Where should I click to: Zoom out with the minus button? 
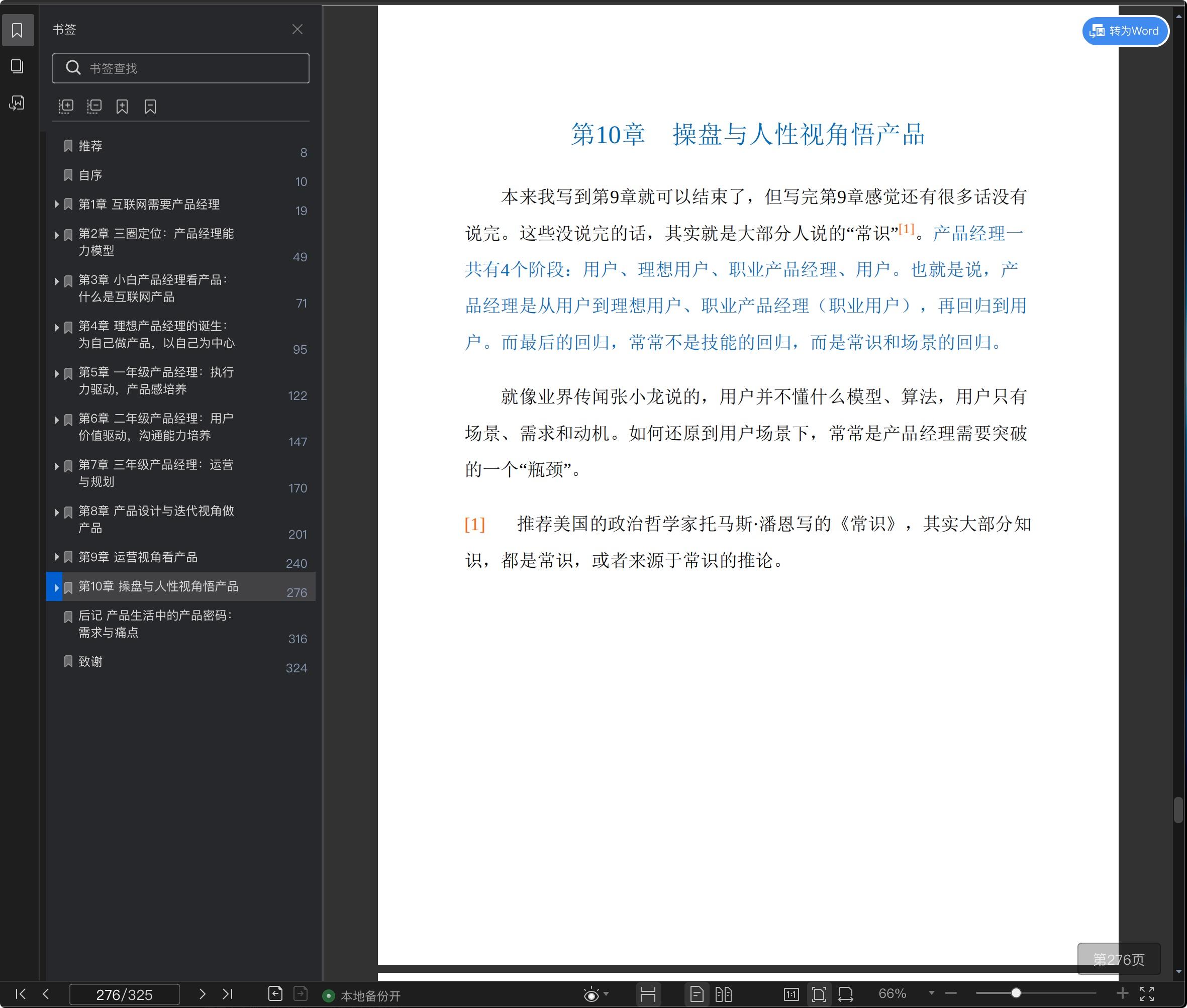951,993
